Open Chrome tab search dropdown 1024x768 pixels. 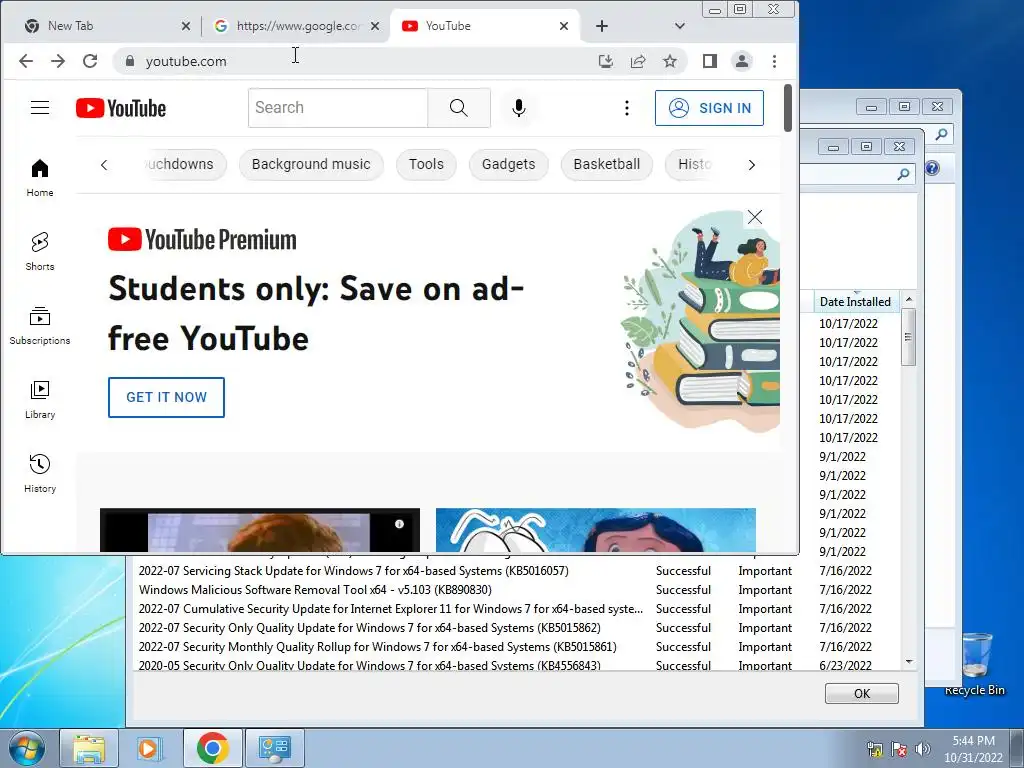[680, 26]
